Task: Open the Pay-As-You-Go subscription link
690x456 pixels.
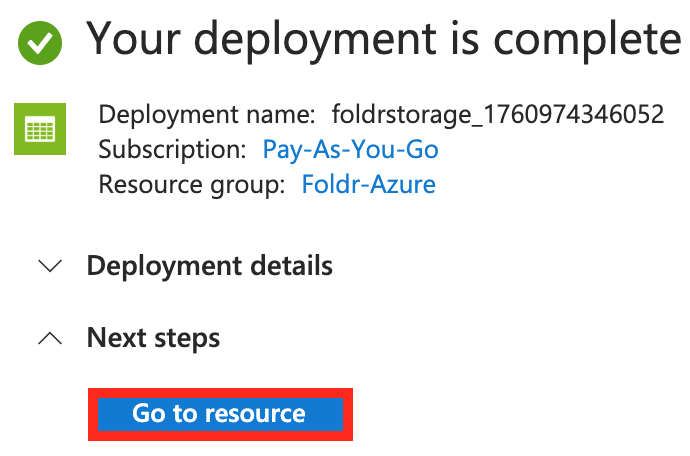Action: pyautogui.click(x=350, y=150)
